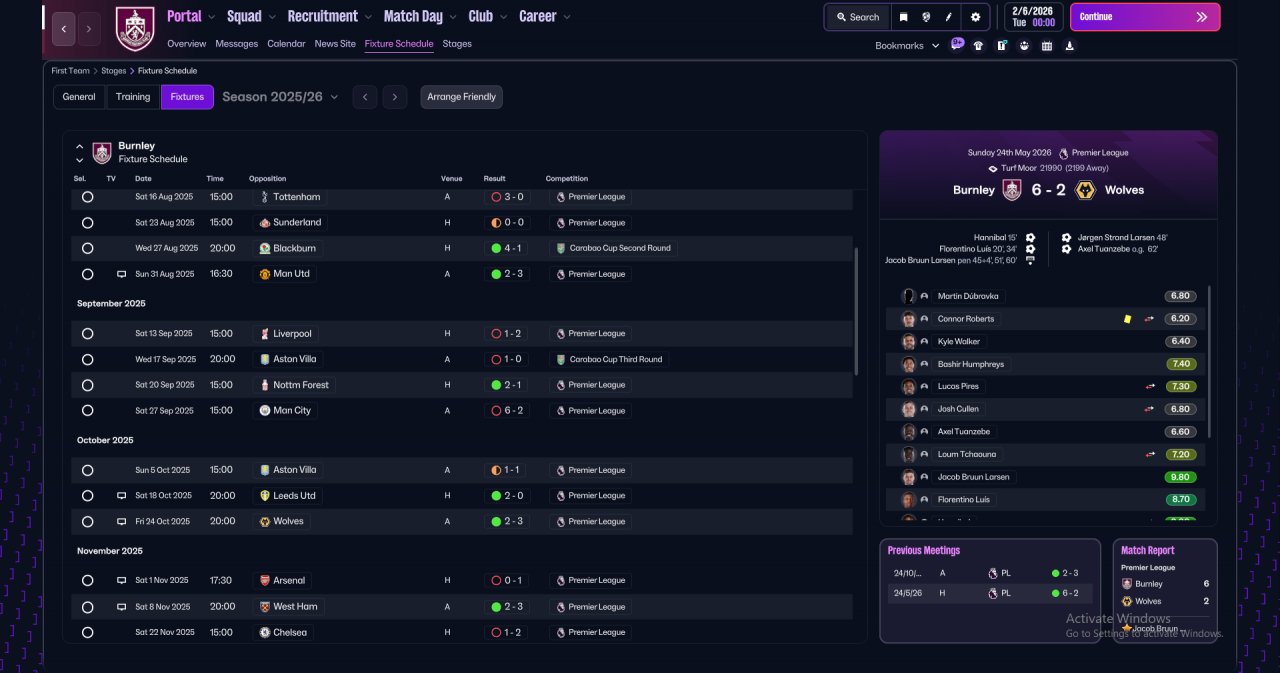Open settings gear icon in top toolbar
This screenshot has width=1280, height=673.
tap(975, 17)
